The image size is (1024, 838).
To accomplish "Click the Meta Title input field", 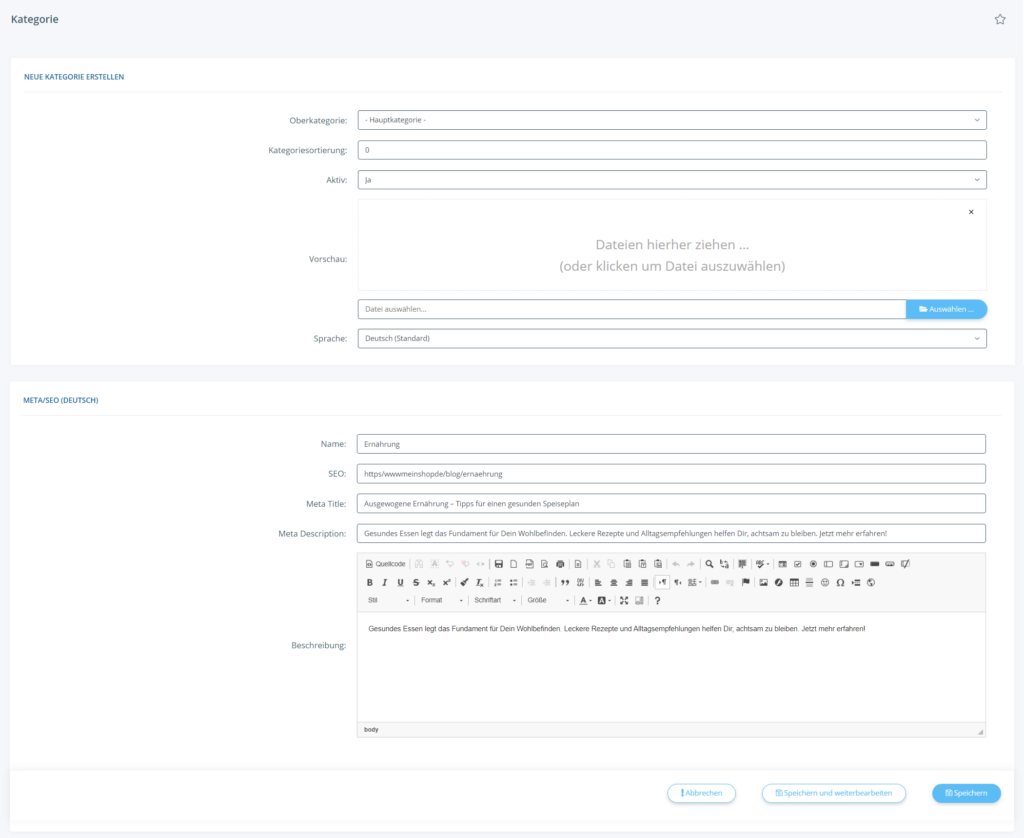I will coord(671,504).
